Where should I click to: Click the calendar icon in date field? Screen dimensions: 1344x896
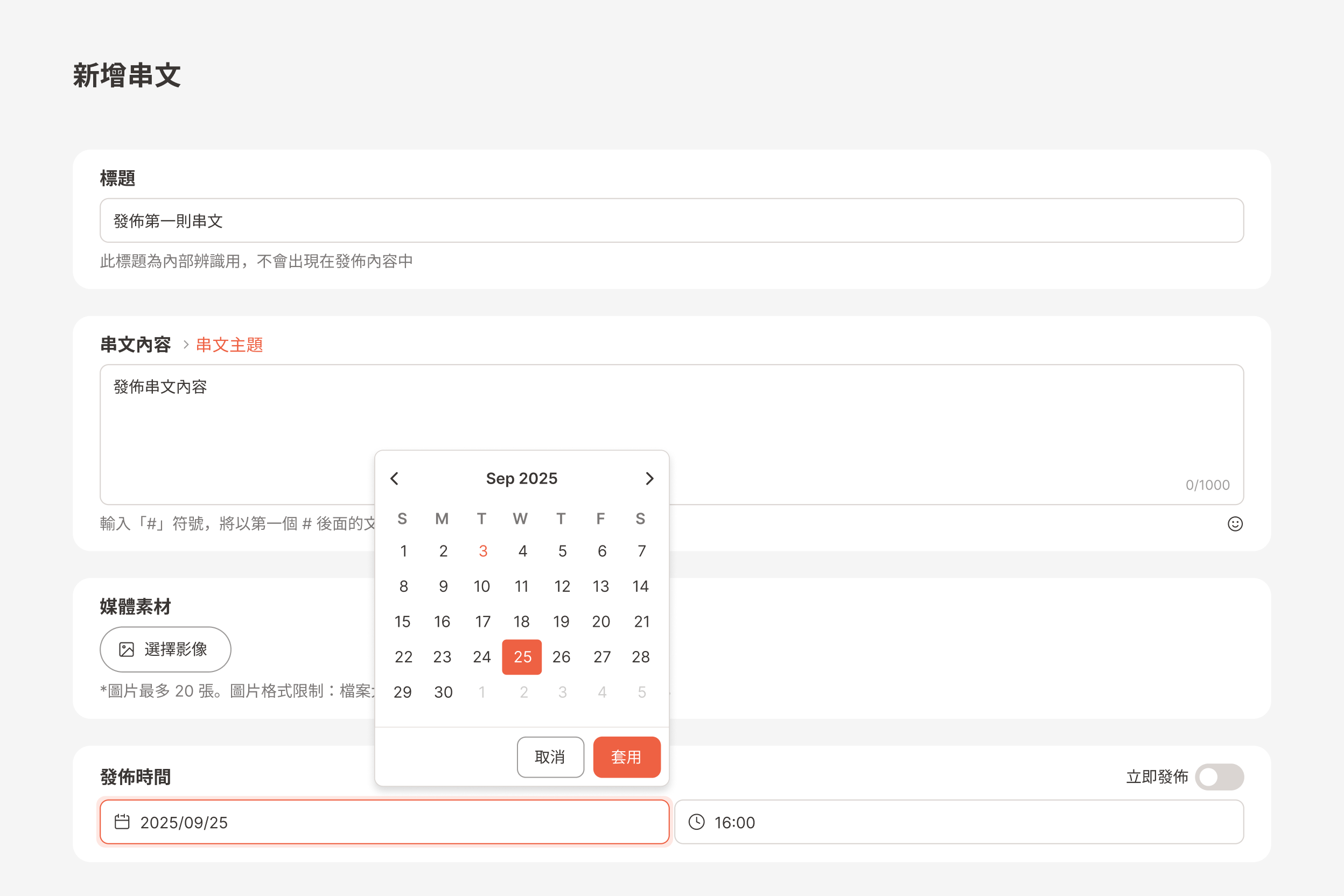(122, 822)
